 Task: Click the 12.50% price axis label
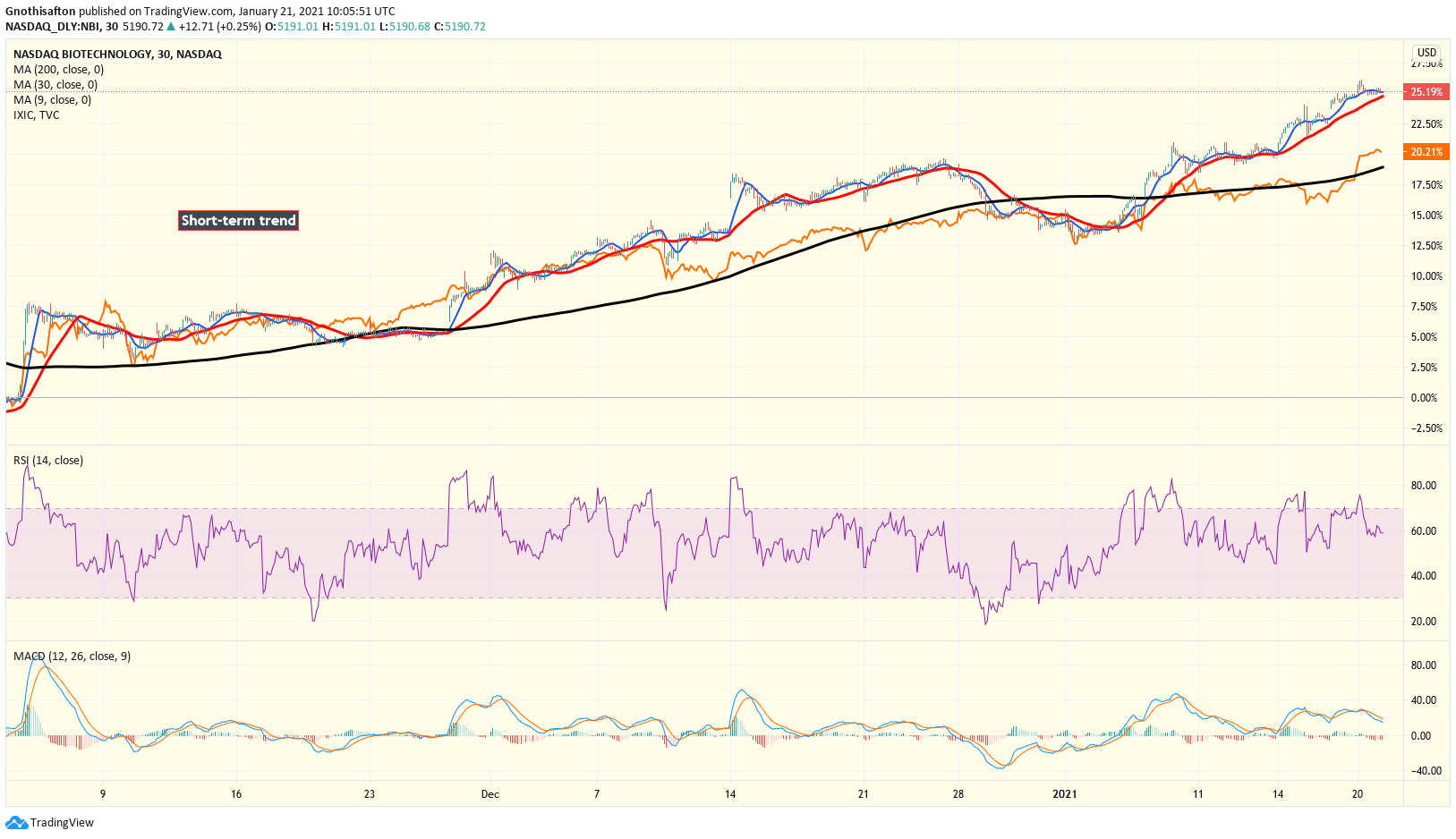click(x=1426, y=246)
